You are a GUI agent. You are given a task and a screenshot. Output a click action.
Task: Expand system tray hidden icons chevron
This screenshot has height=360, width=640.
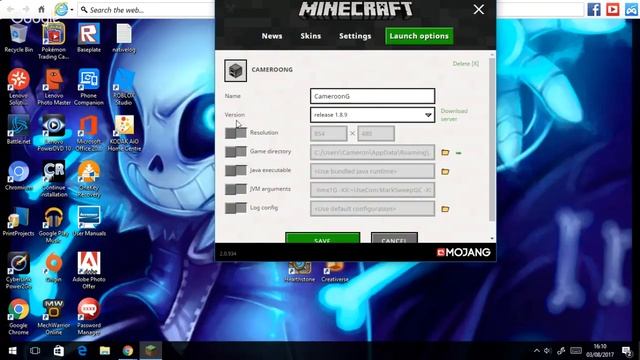[x=536, y=351]
